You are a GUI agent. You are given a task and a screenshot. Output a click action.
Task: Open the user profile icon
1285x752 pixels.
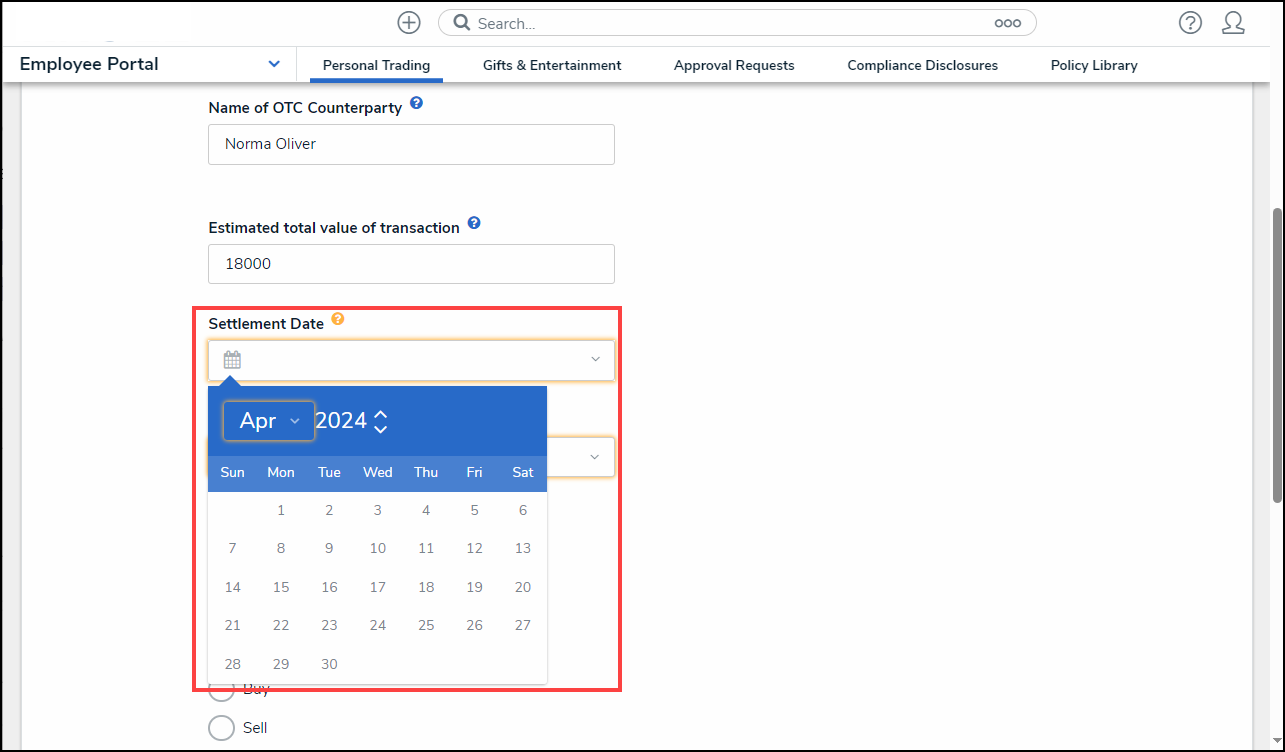[x=1233, y=23]
